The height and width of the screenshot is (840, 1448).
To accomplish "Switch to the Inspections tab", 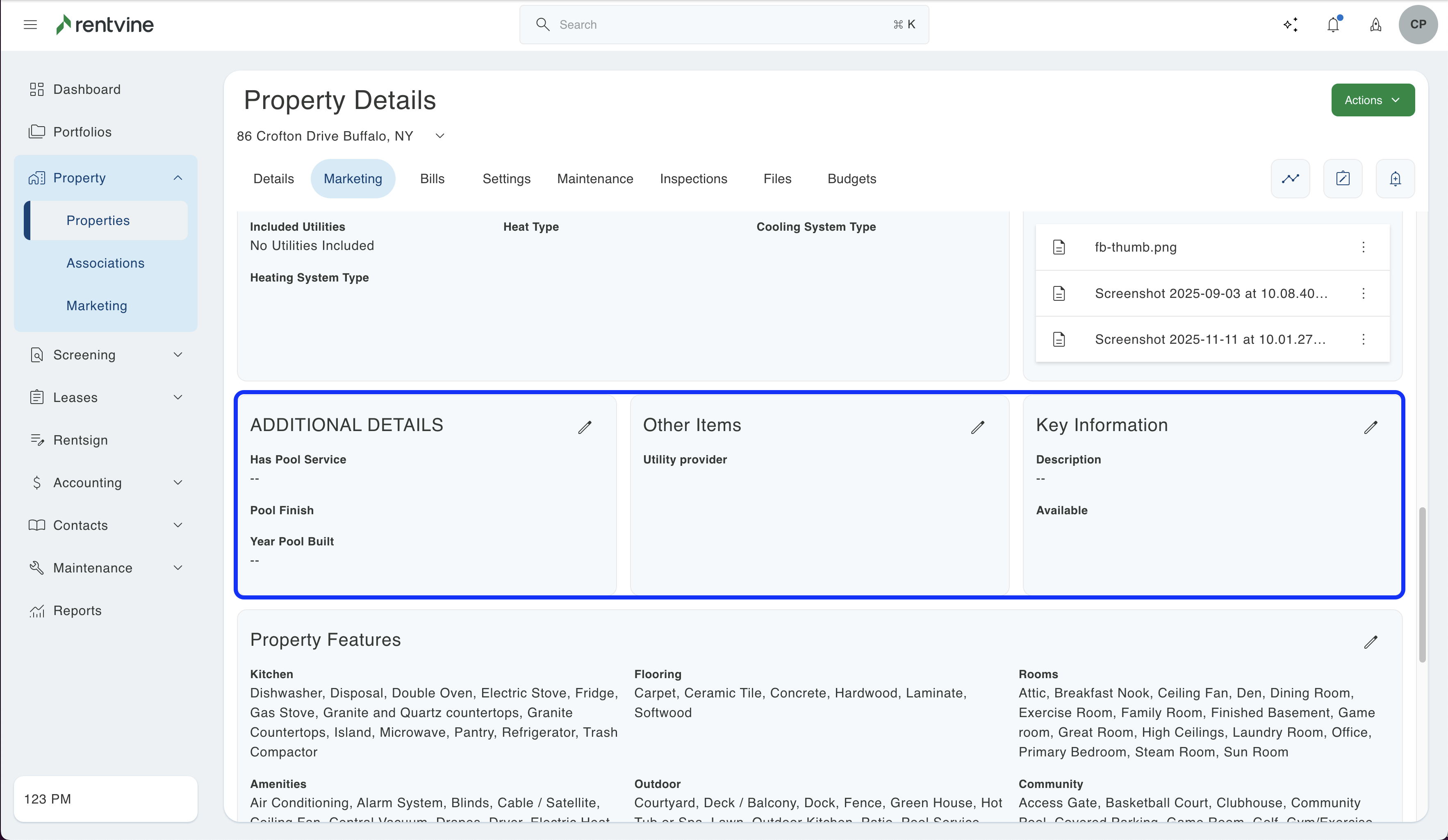I will click(694, 179).
